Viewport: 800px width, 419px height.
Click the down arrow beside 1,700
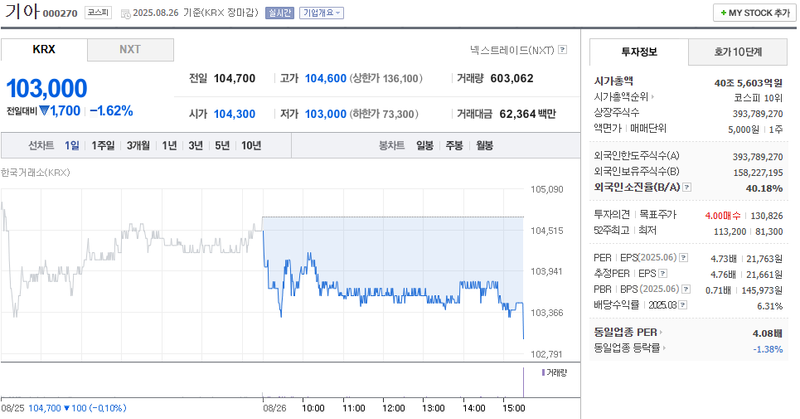click(44, 110)
